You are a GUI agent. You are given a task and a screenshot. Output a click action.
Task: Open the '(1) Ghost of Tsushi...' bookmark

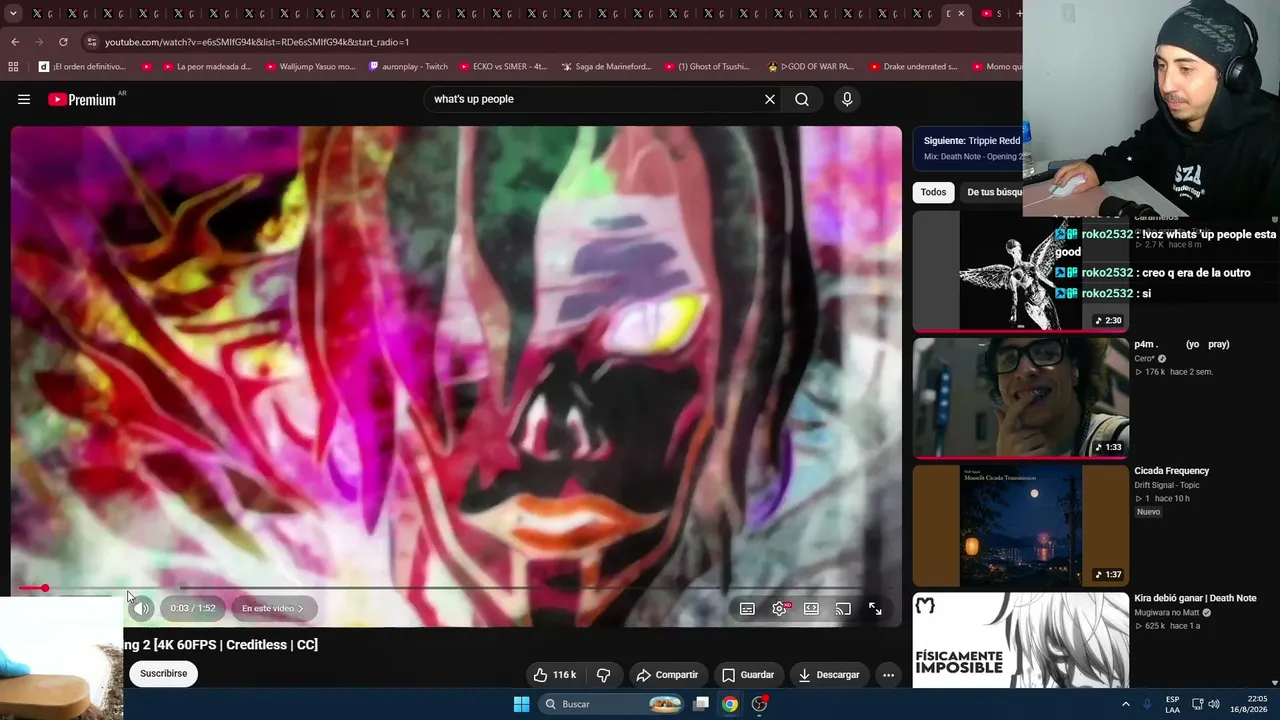click(707, 67)
